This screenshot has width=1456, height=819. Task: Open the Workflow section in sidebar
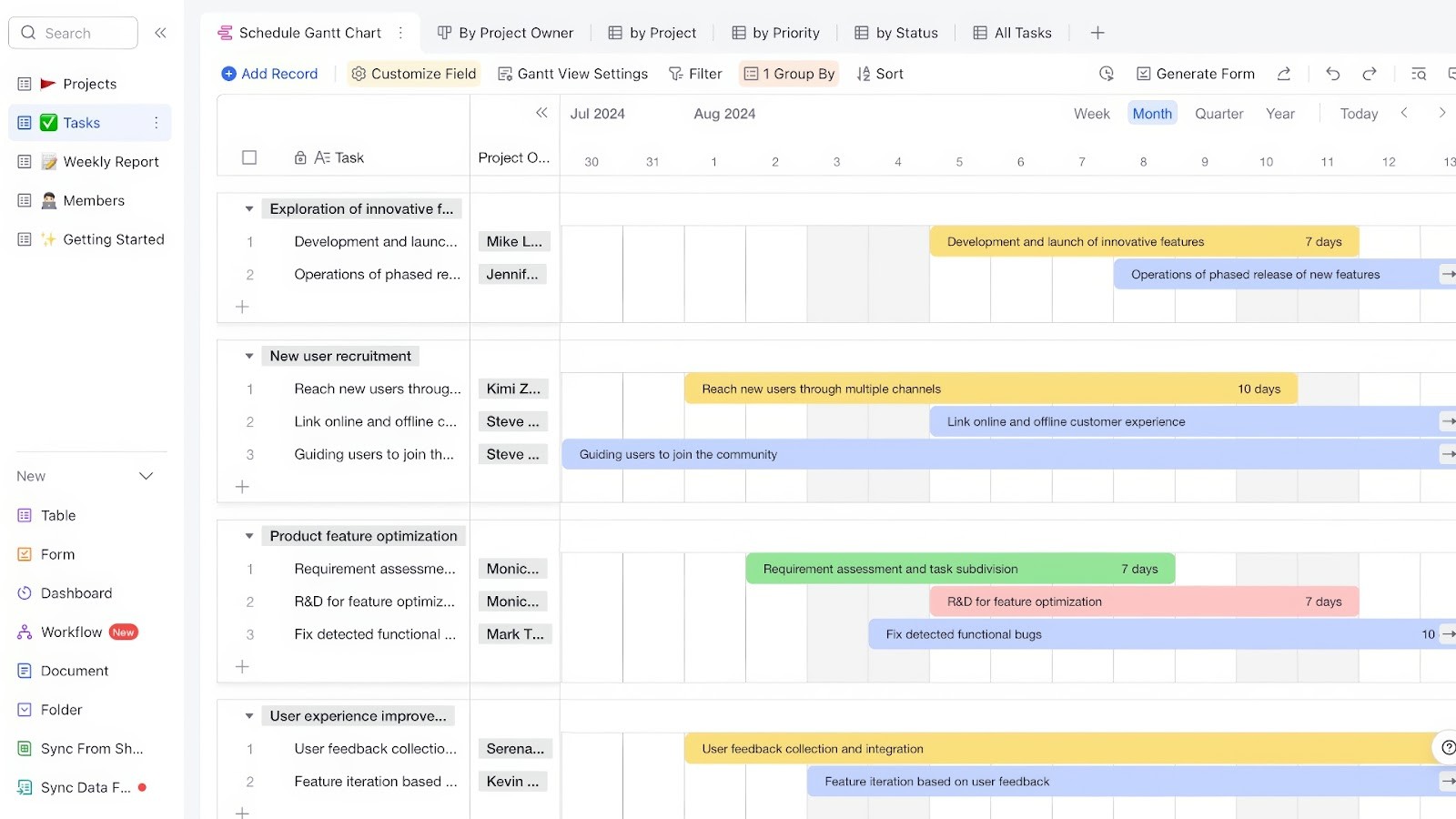pyautogui.click(x=71, y=632)
